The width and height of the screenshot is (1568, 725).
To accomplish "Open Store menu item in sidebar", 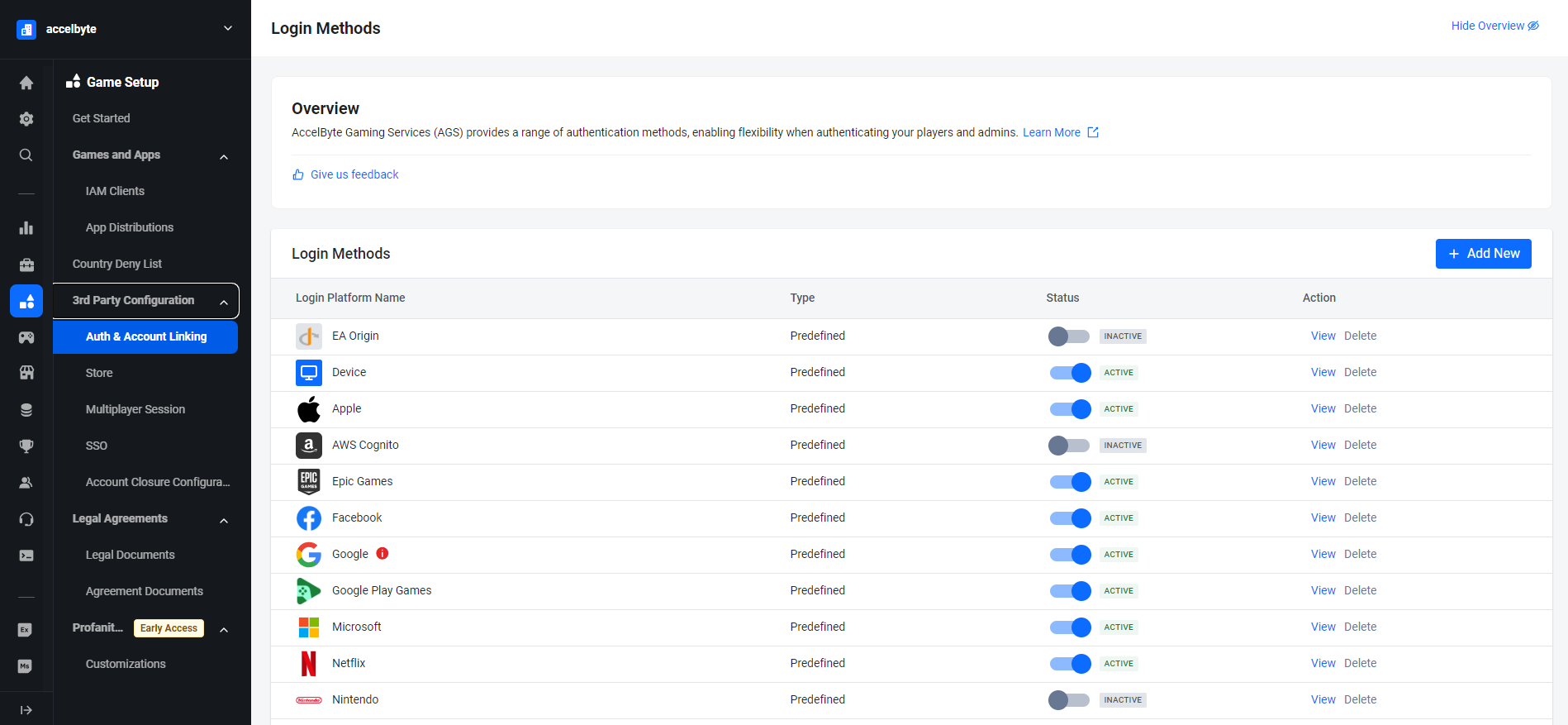I will click(99, 373).
